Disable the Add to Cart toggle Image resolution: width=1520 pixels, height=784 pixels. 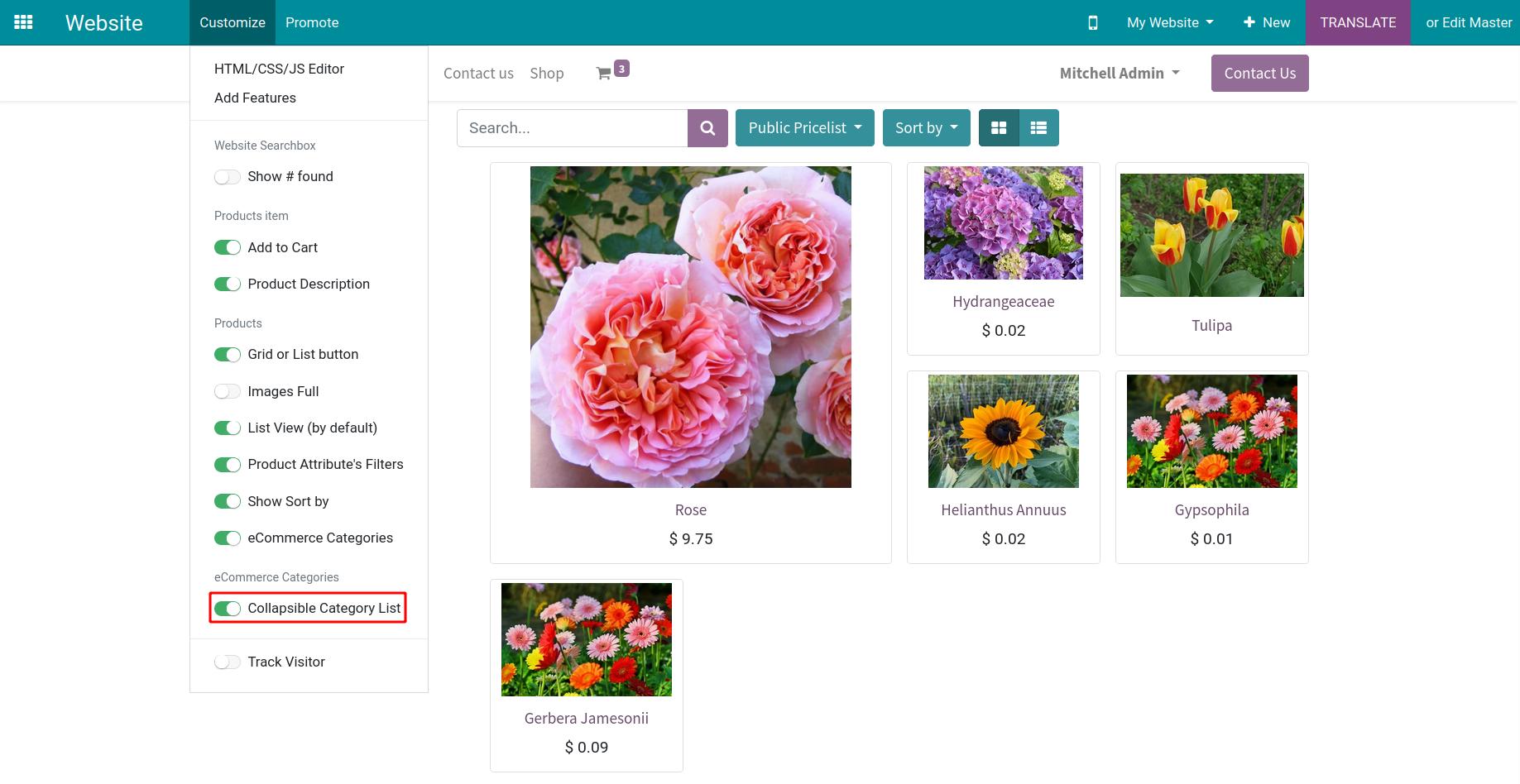click(x=228, y=248)
